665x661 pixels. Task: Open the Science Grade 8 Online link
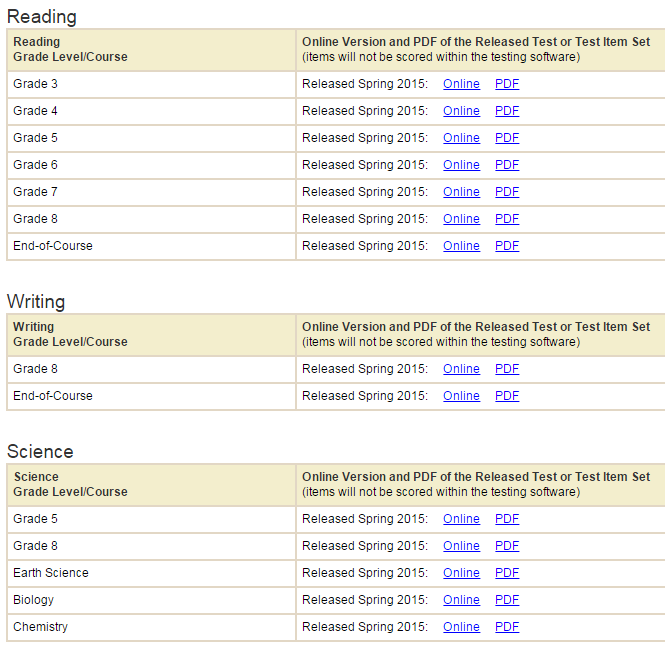pyautogui.click(x=461, y=546)
